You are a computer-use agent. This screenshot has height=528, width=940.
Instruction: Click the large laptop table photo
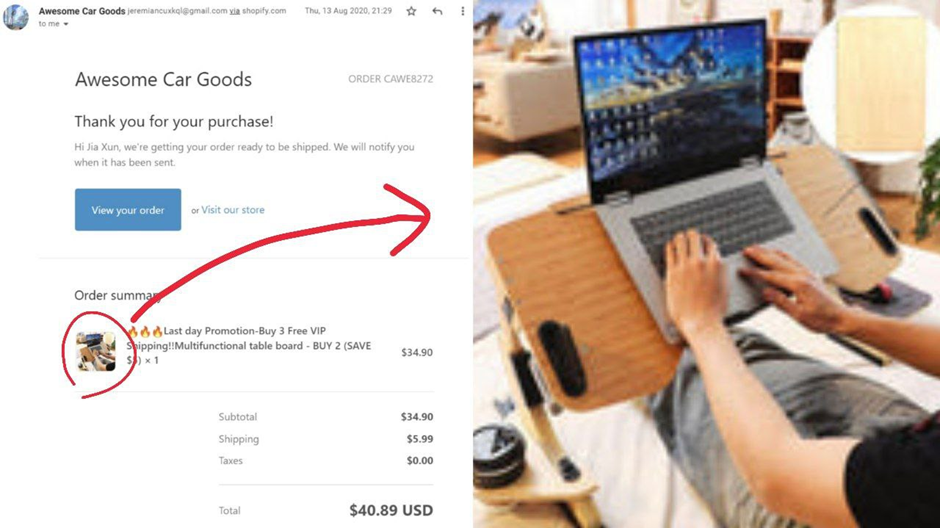point(706,264)
